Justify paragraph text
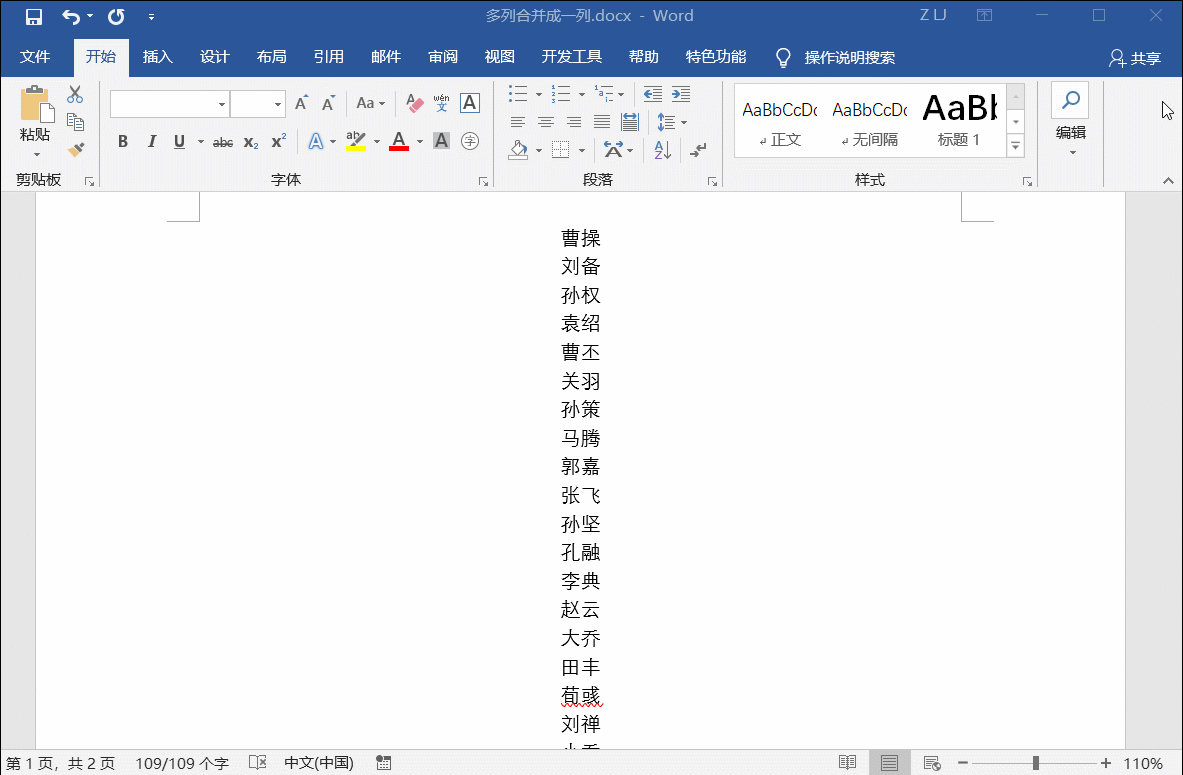 [x=601, y=122]
